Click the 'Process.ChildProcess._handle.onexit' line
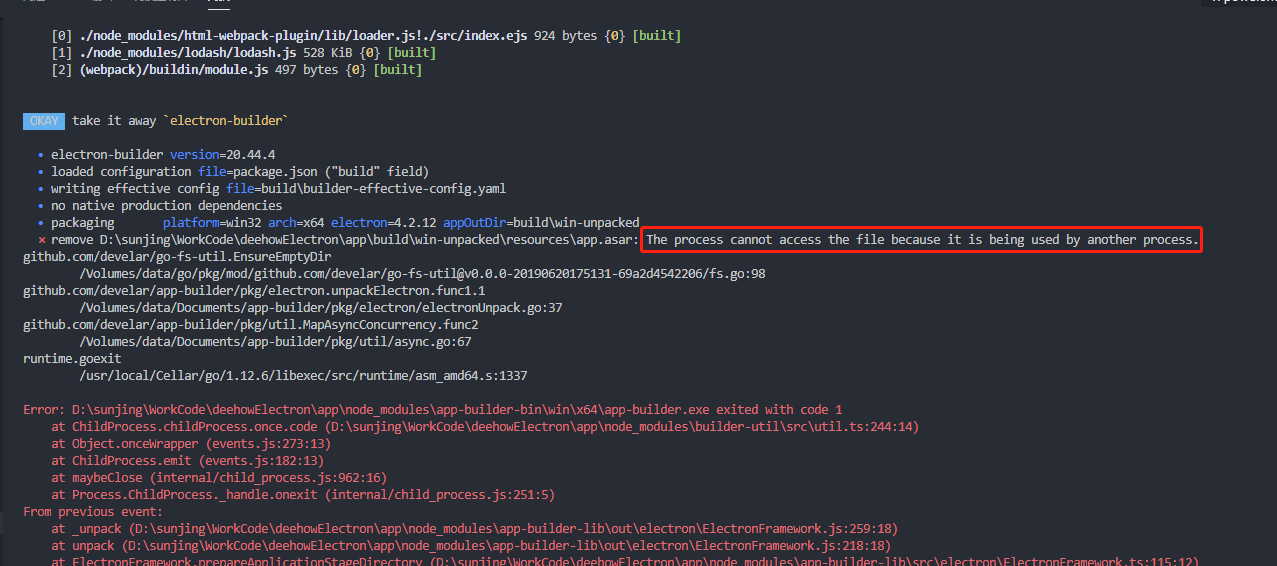Image resolution: width=1277 pixels, height=566 pixels. [303, 495]
